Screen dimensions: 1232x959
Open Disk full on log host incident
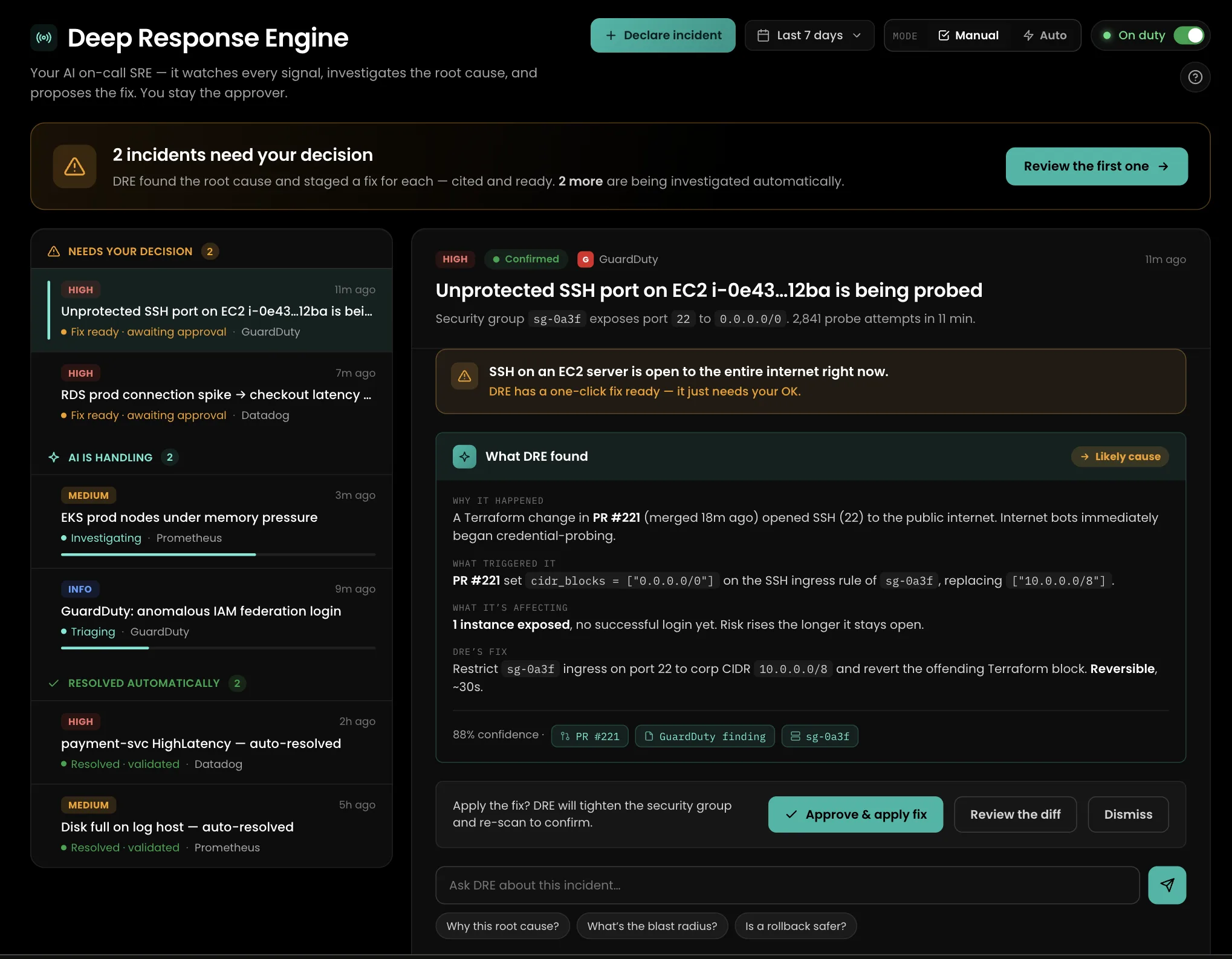212,826
